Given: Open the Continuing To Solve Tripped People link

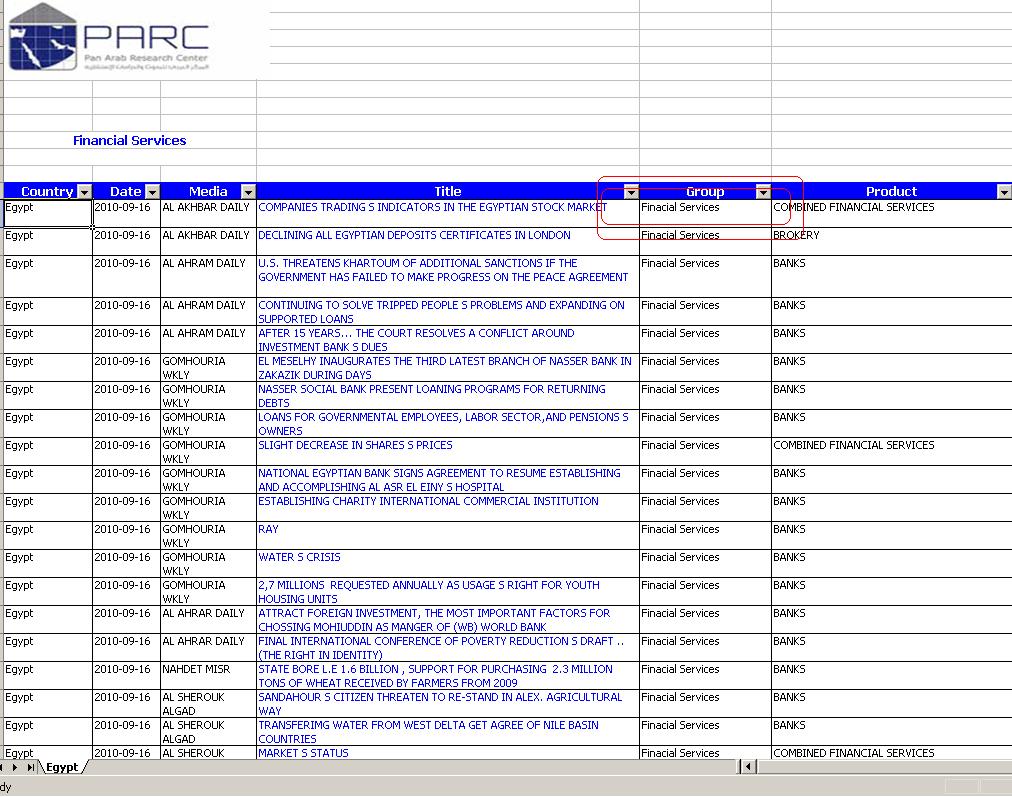Looking at the screenshot, I should 441,312.
